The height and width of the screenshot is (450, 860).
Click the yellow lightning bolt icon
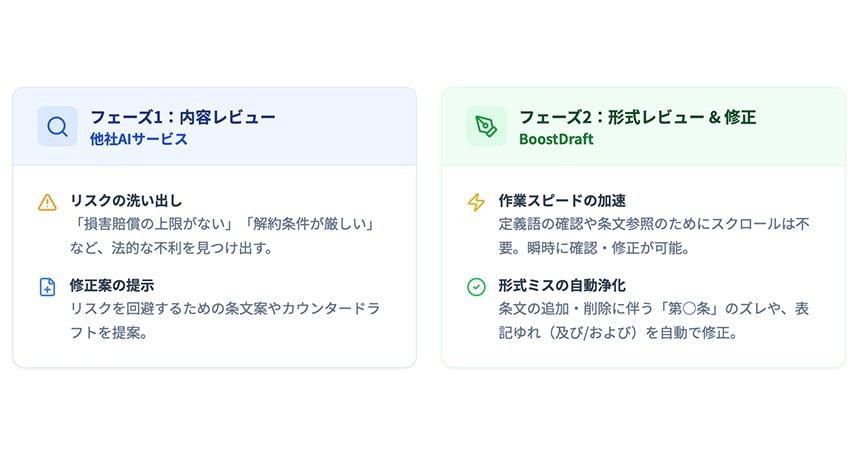(476, 202)
